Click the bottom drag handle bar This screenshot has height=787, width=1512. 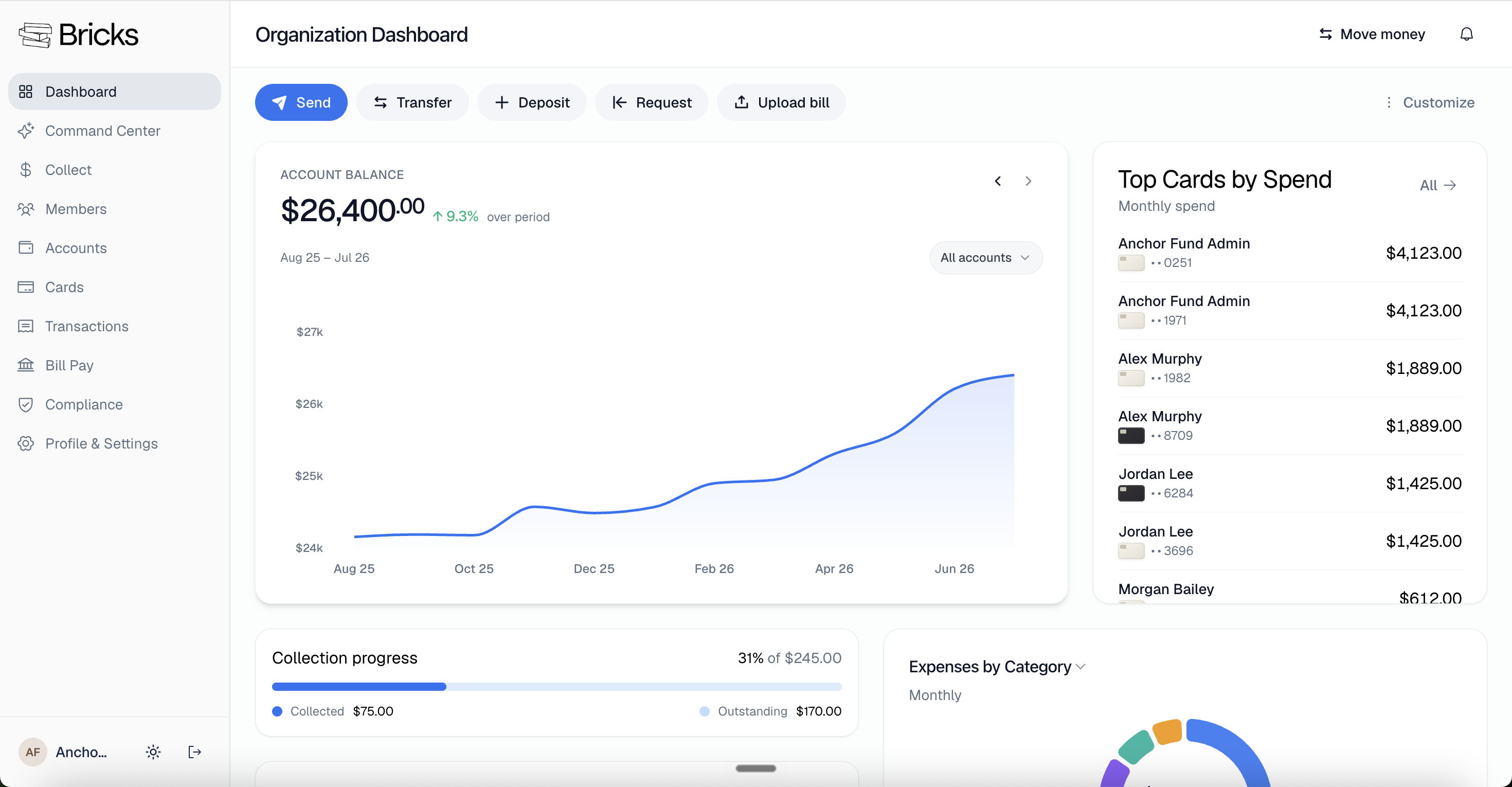pos(755,768)
